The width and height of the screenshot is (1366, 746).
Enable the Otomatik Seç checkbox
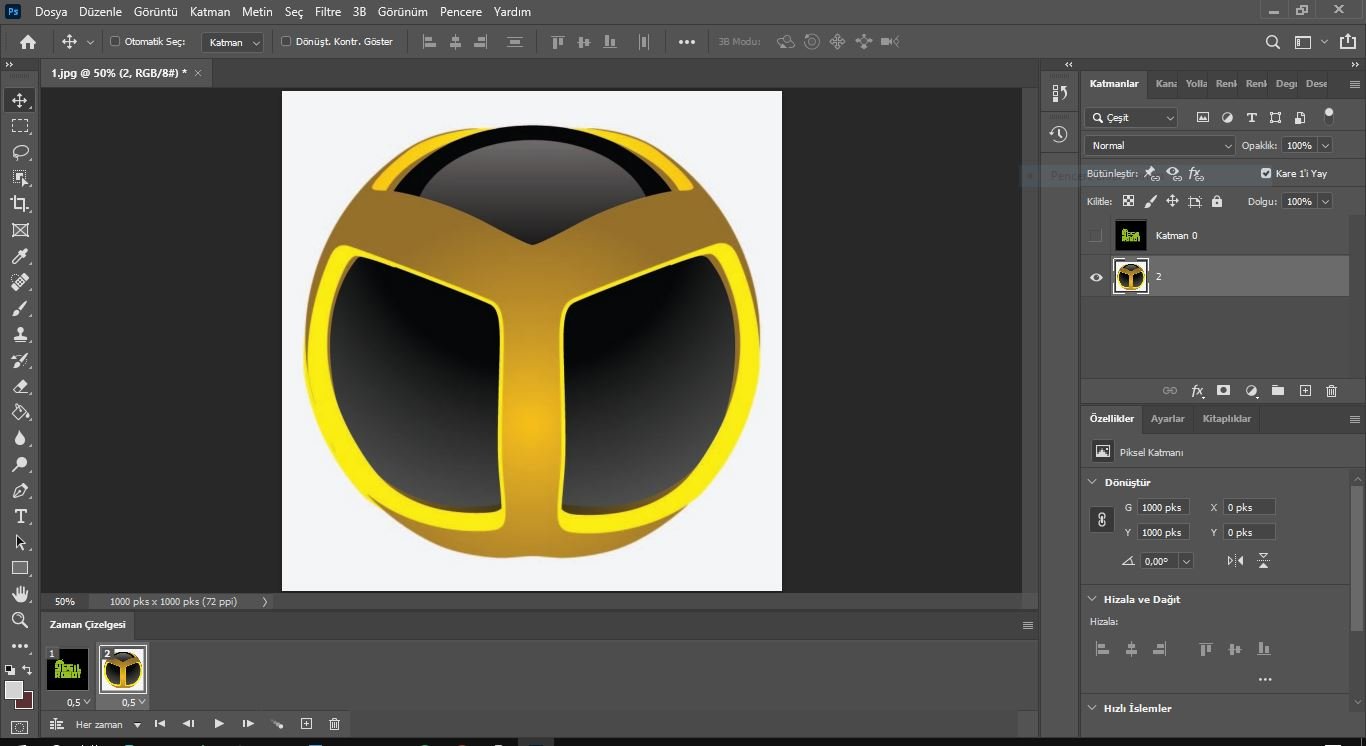pyautogui.click(x=115, y=42)
